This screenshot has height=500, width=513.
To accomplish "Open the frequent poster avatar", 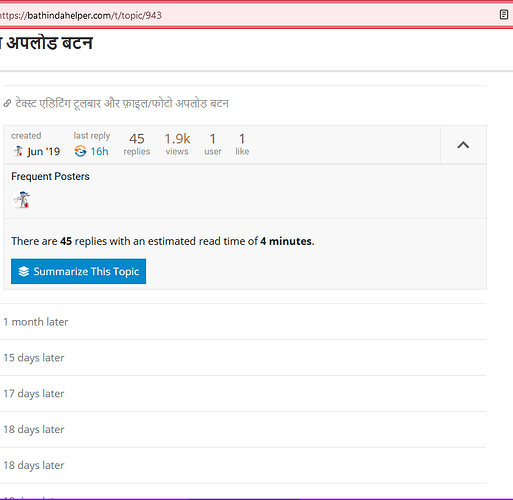I will click(x=22, y=200).
